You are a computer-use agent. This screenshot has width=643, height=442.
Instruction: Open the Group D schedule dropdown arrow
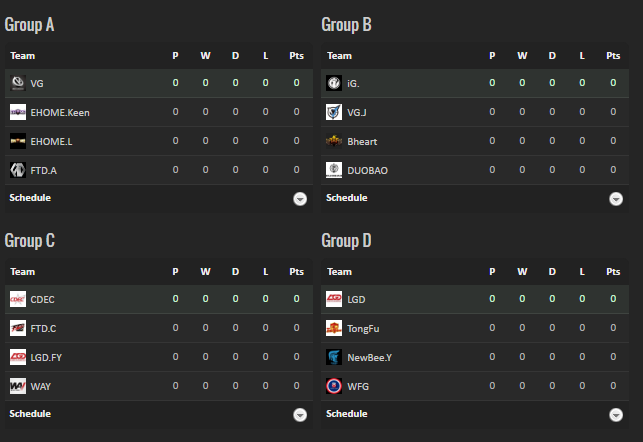tap(616, 415)
